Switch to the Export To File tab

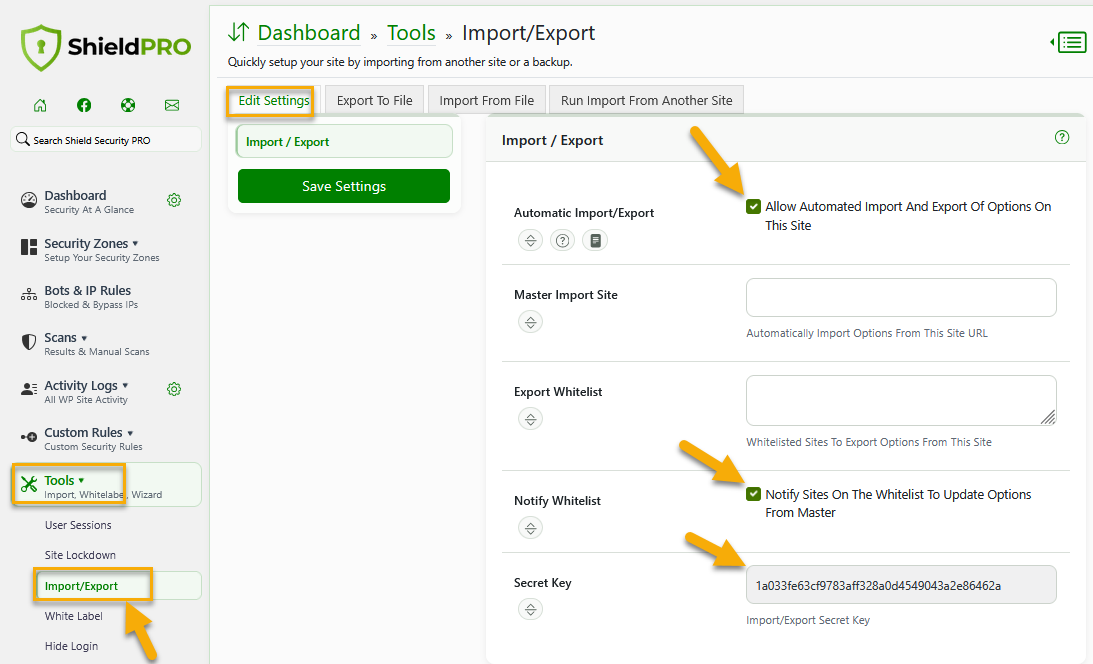[375, 101]
